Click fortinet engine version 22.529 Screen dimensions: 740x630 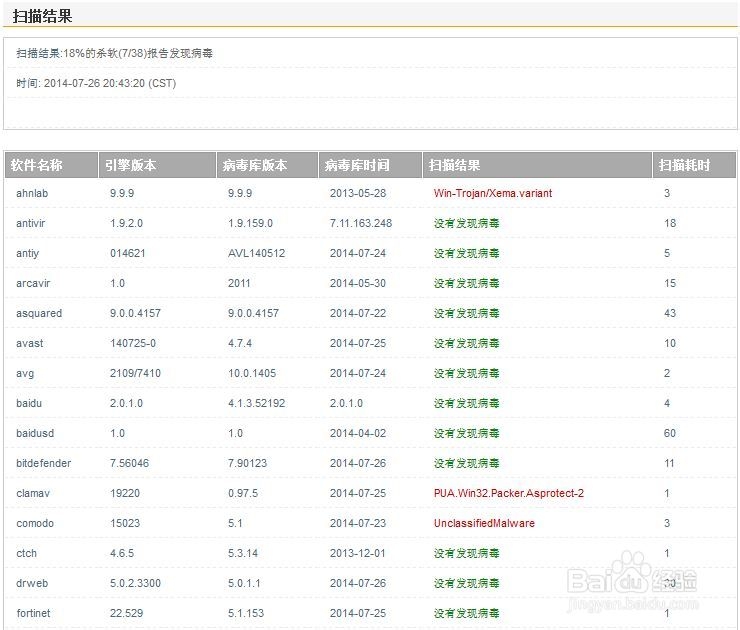[126, 613]
